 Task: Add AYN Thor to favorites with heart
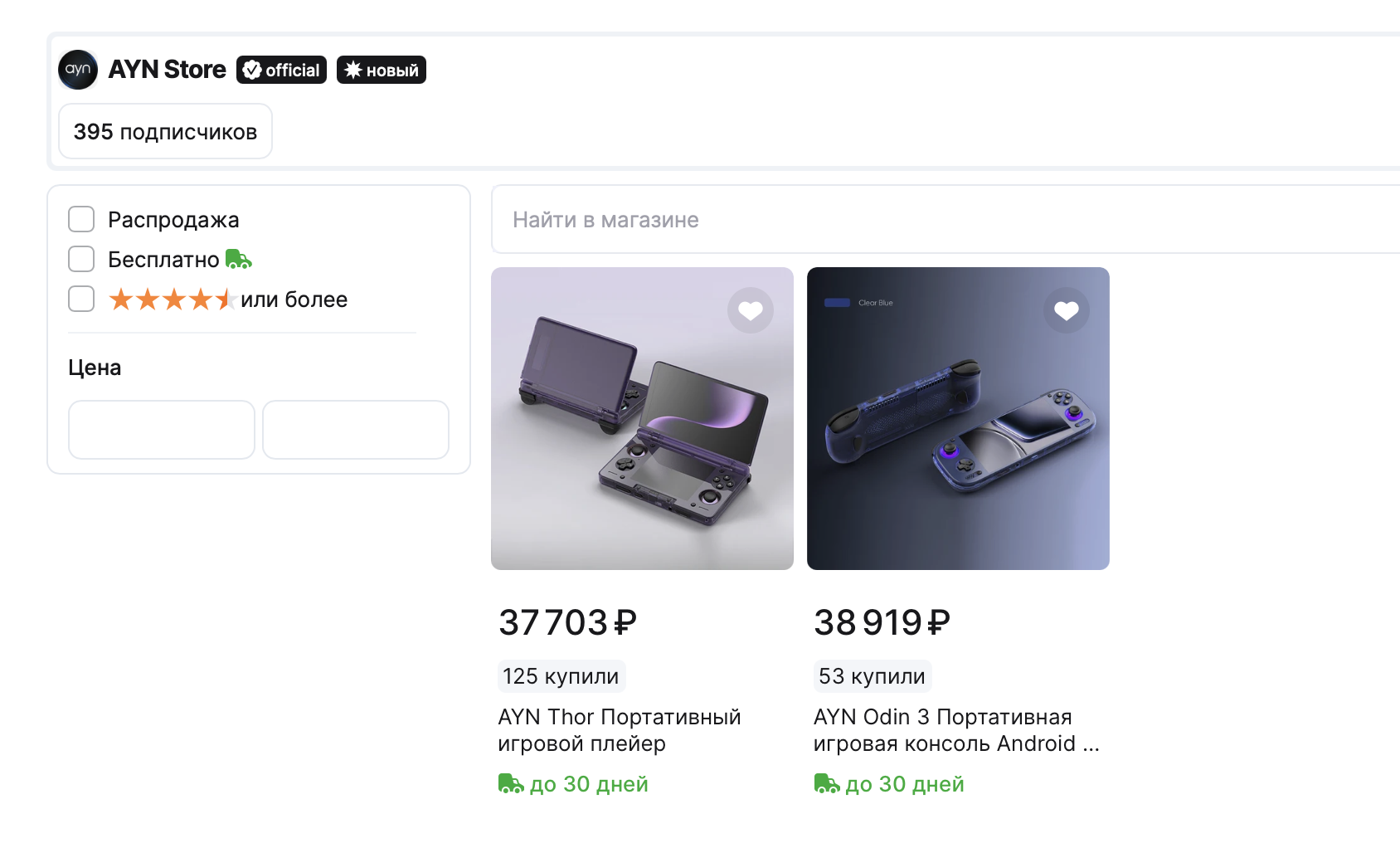(750, 310)
